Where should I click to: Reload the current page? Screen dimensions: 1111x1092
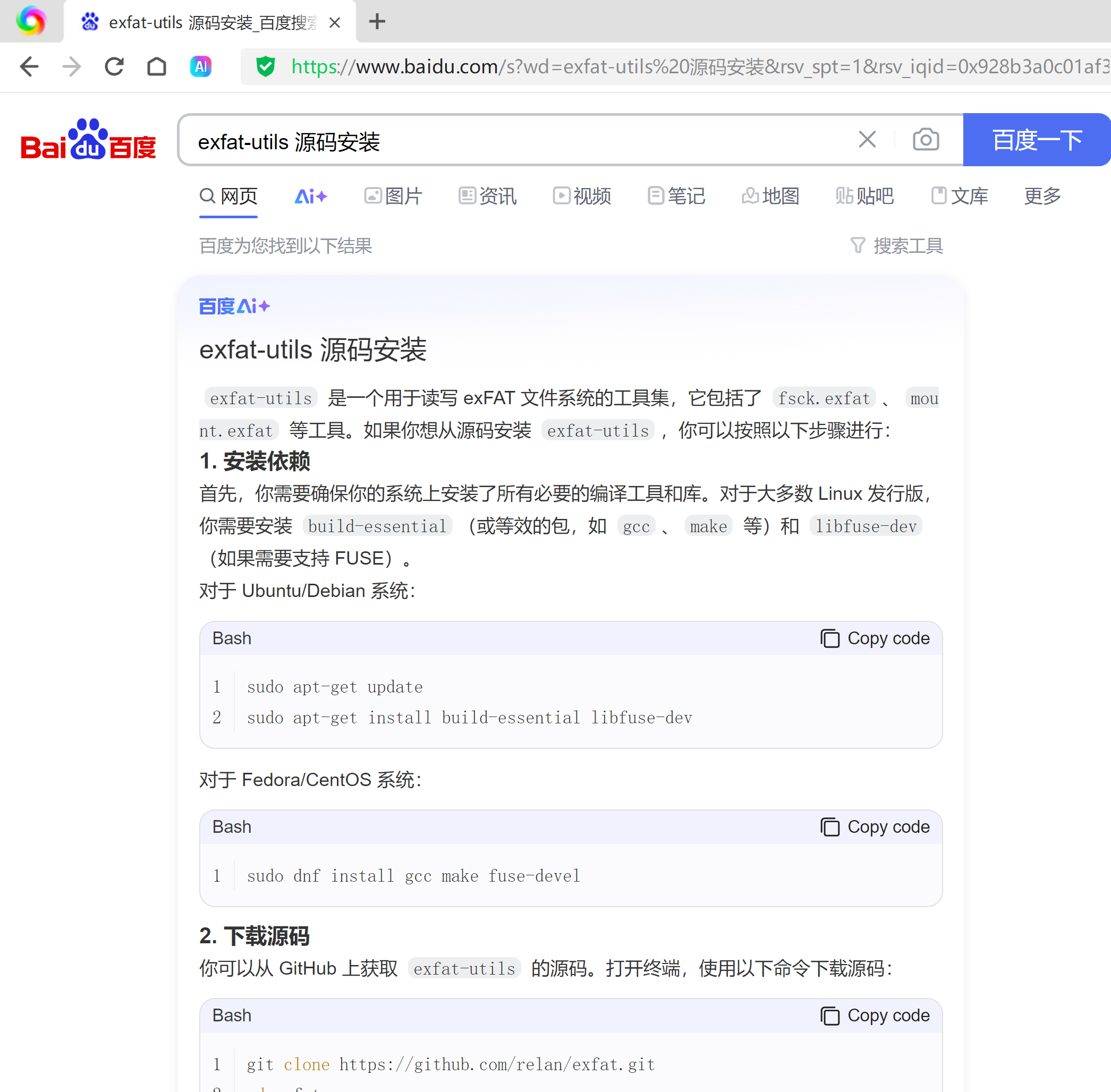[114, 66]
